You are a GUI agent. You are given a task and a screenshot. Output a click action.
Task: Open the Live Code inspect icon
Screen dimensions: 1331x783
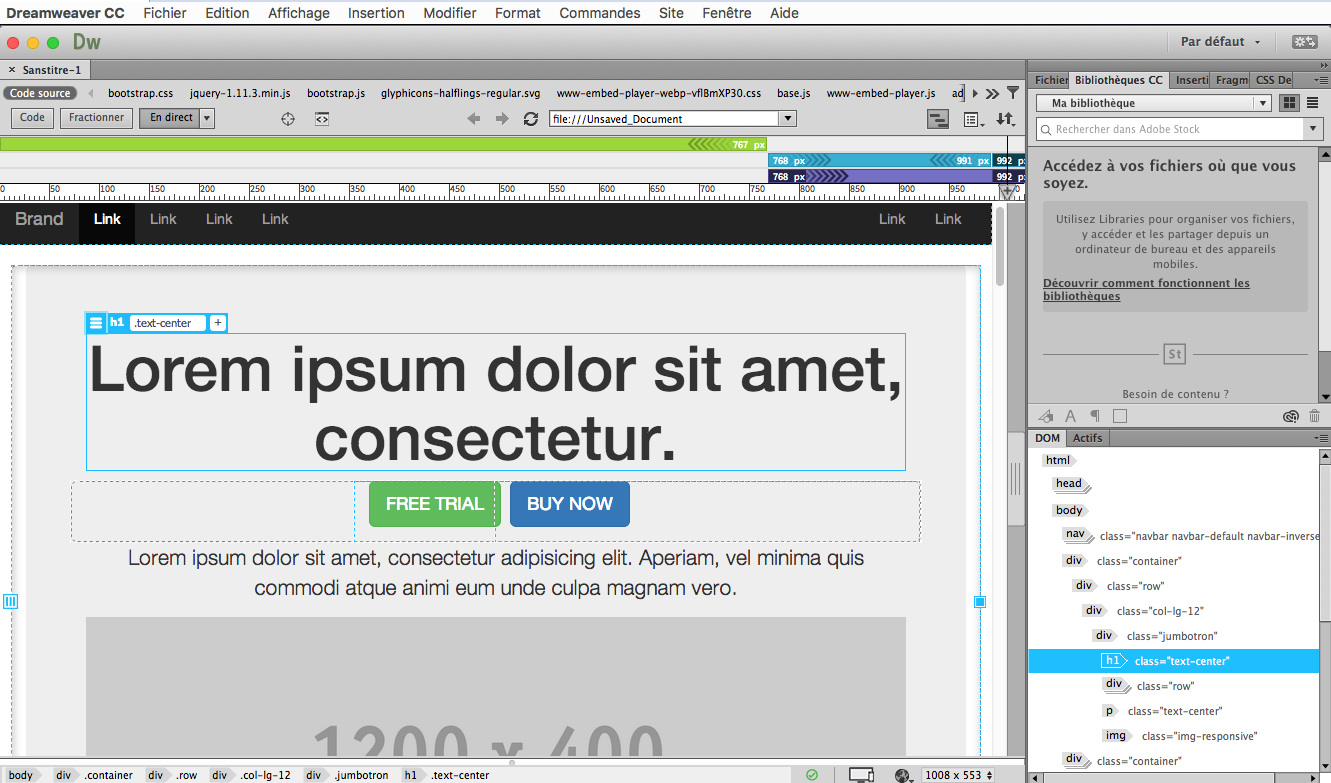pyautogui.click(x=322, y=118)
